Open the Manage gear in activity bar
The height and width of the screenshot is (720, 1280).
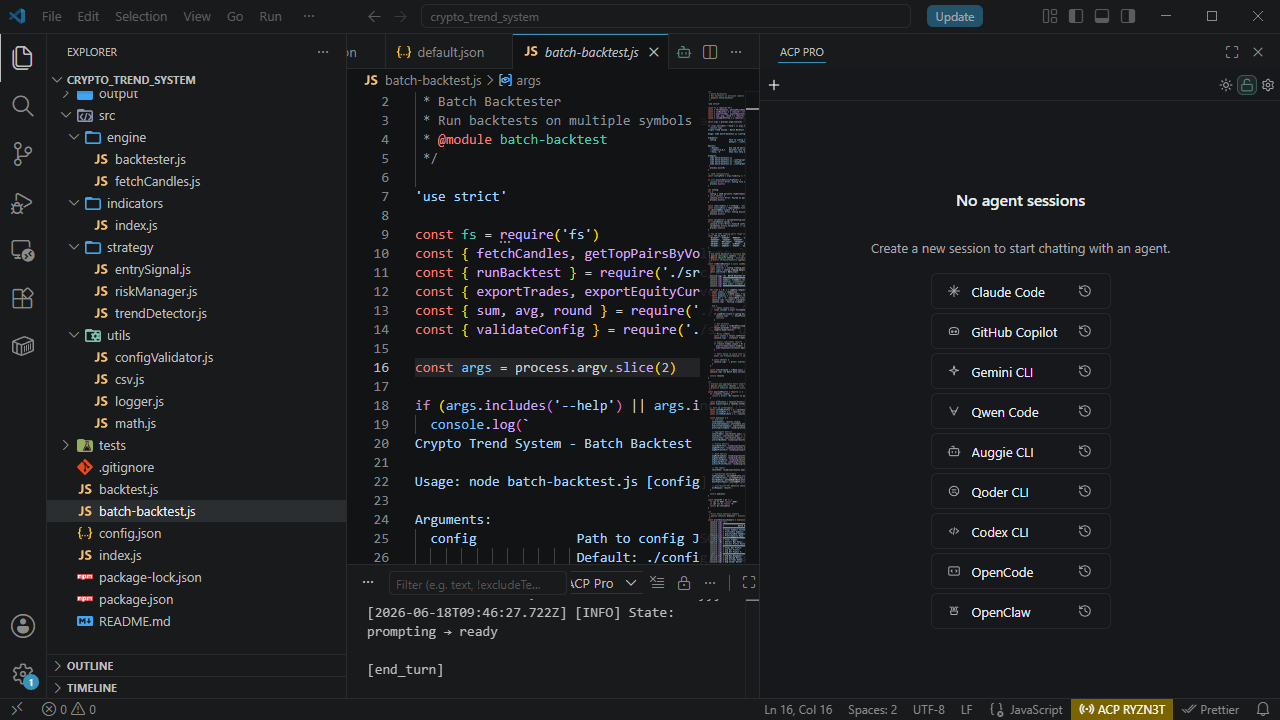tap(22, 674)
